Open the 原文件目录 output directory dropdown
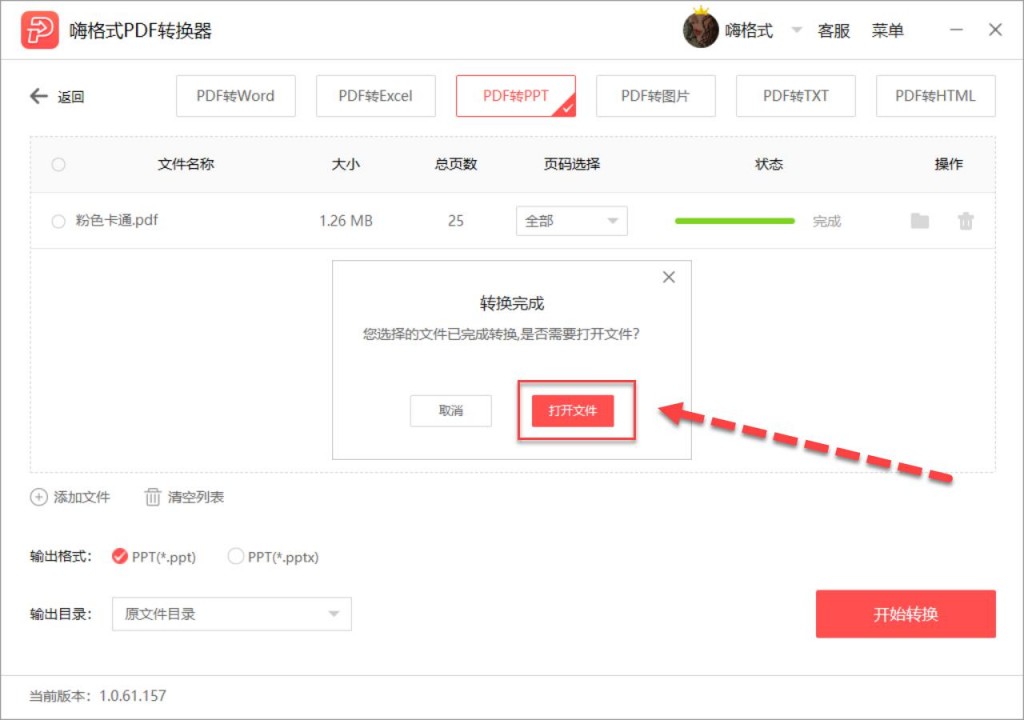Viewport: 1024px width, 720px height. pyautogui.click(x=232, y=614)
